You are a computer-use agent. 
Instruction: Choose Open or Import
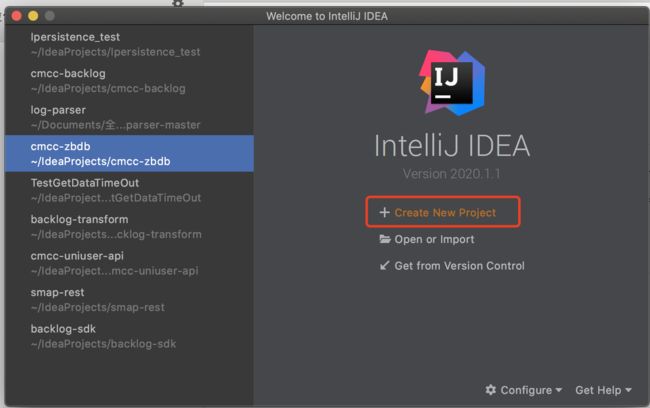[434, 240]
